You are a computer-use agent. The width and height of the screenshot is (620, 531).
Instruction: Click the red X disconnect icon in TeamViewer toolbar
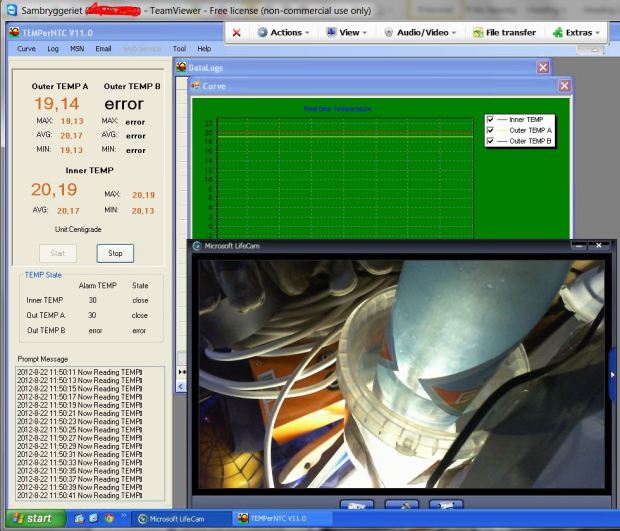point(236,32)
